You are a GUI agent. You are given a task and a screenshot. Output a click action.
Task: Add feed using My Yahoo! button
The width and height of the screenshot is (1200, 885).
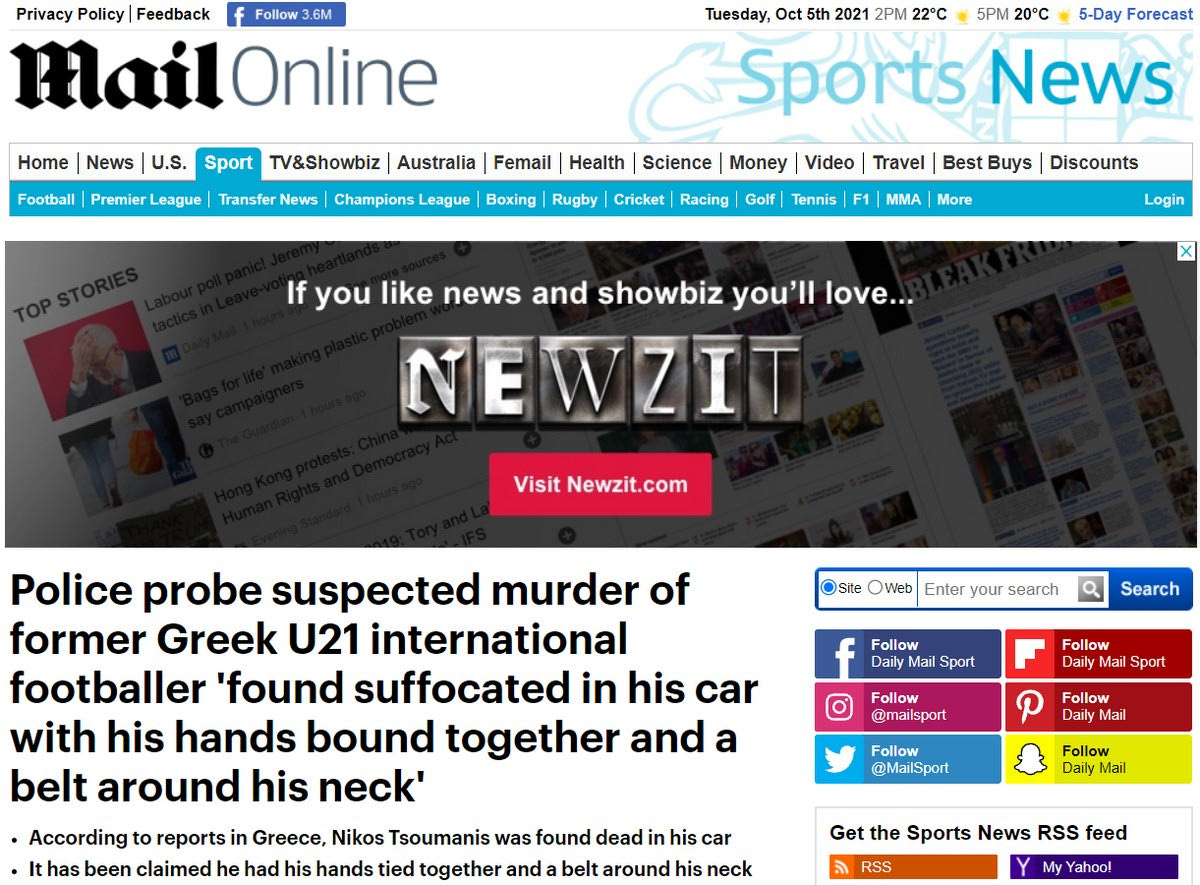coord(1094,867)
